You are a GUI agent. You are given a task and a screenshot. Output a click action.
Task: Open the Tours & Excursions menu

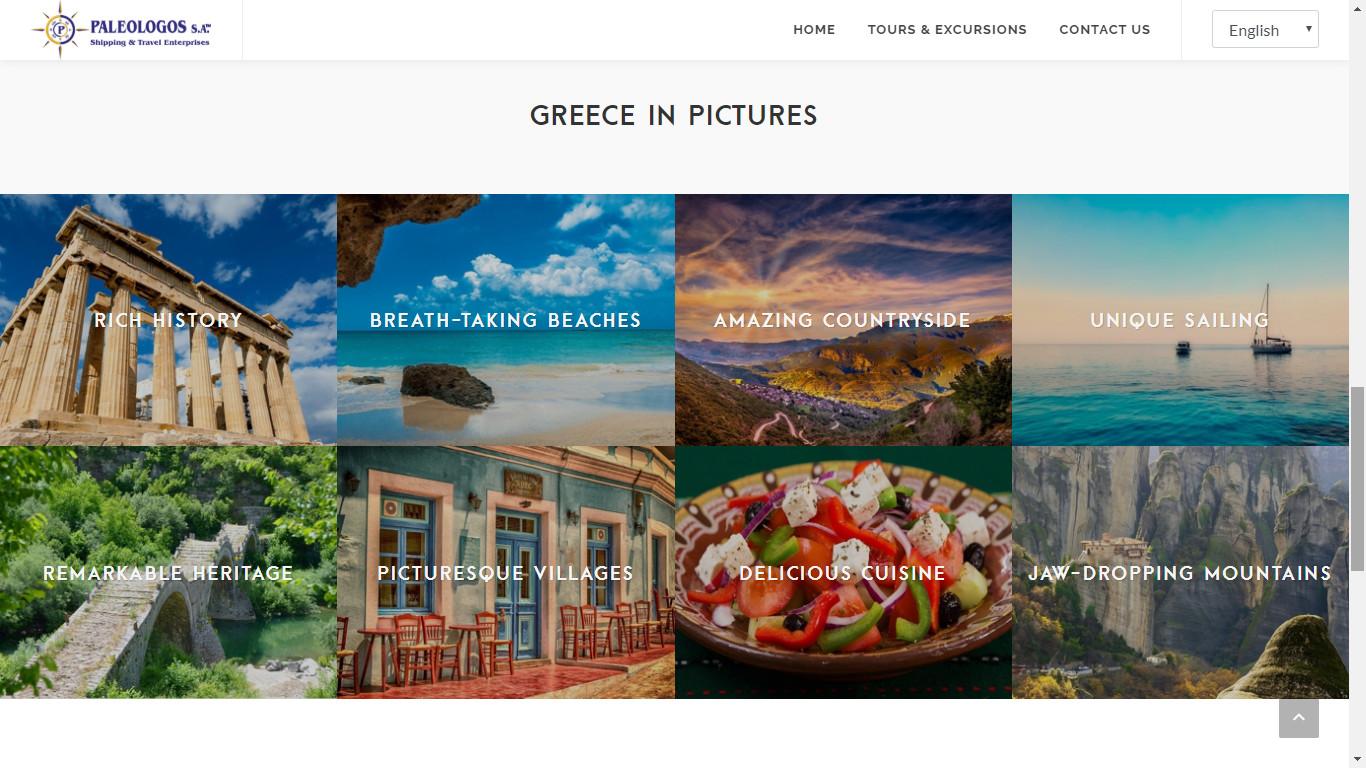pos(947,30)
